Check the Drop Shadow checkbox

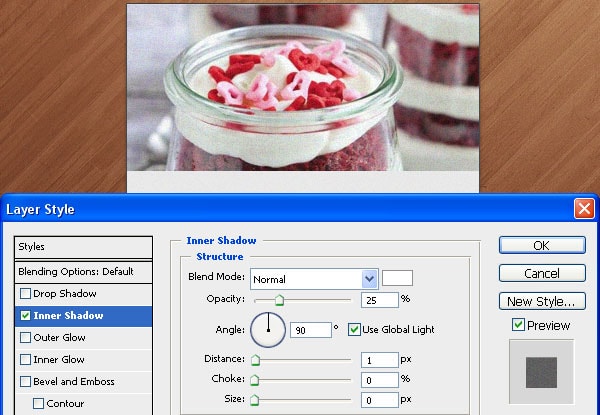coord(25,294)
